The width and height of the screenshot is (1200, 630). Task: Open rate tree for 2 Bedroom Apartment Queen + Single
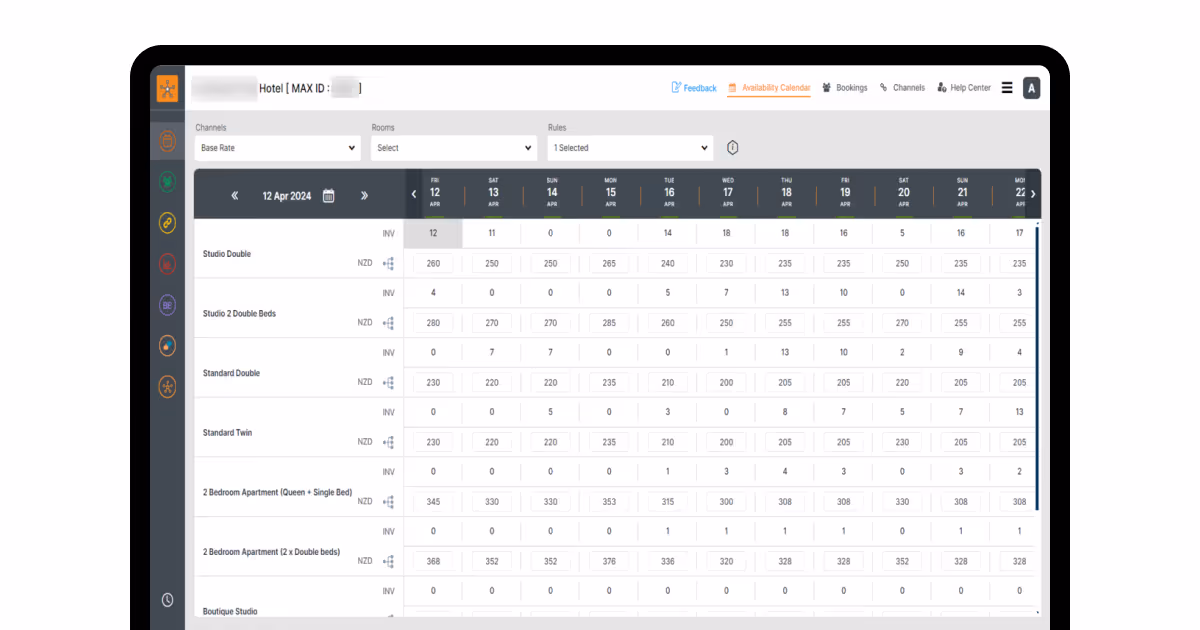click(x=388, y=502)
